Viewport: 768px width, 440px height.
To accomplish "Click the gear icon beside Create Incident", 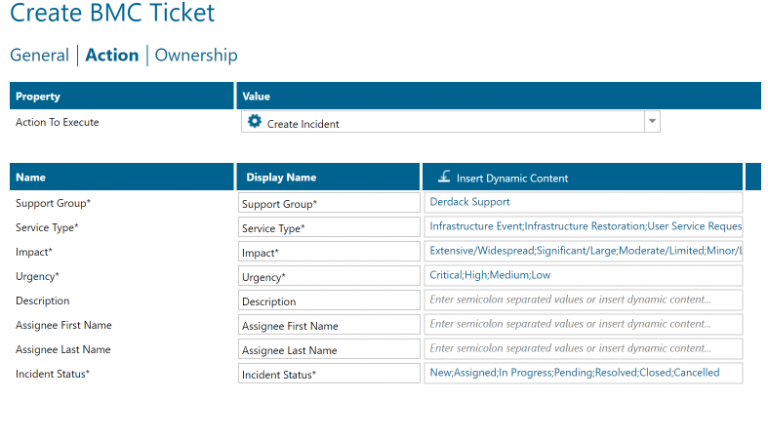I will point(254,122).
